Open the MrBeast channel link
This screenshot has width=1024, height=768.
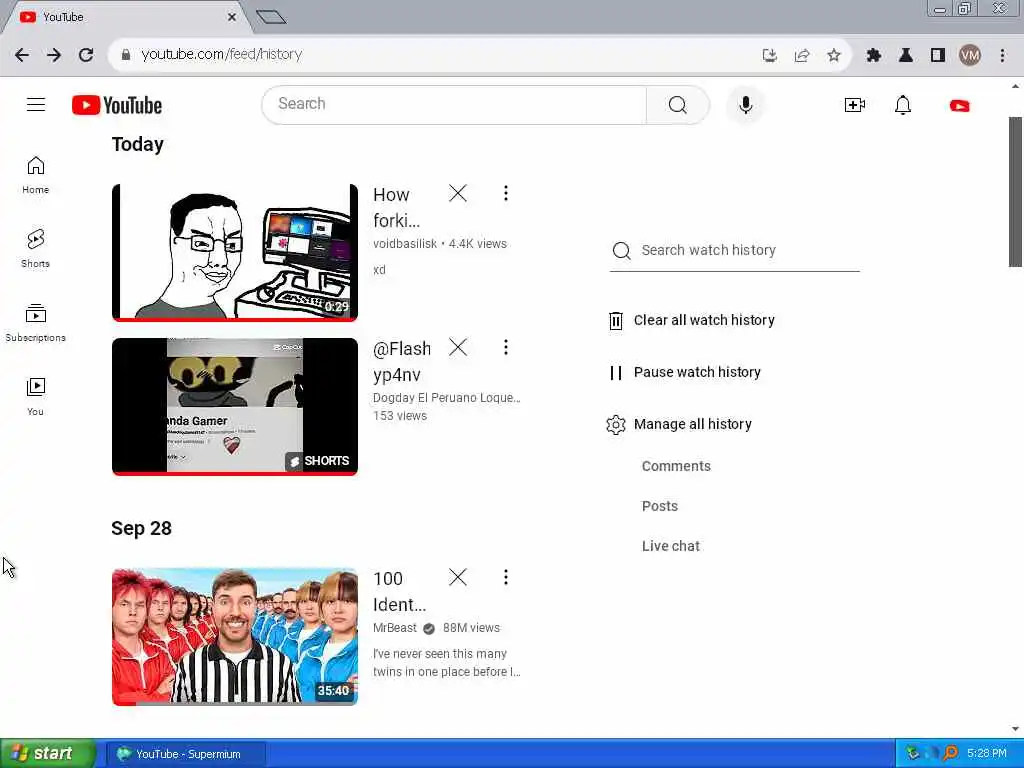click(x=394, y=628)
